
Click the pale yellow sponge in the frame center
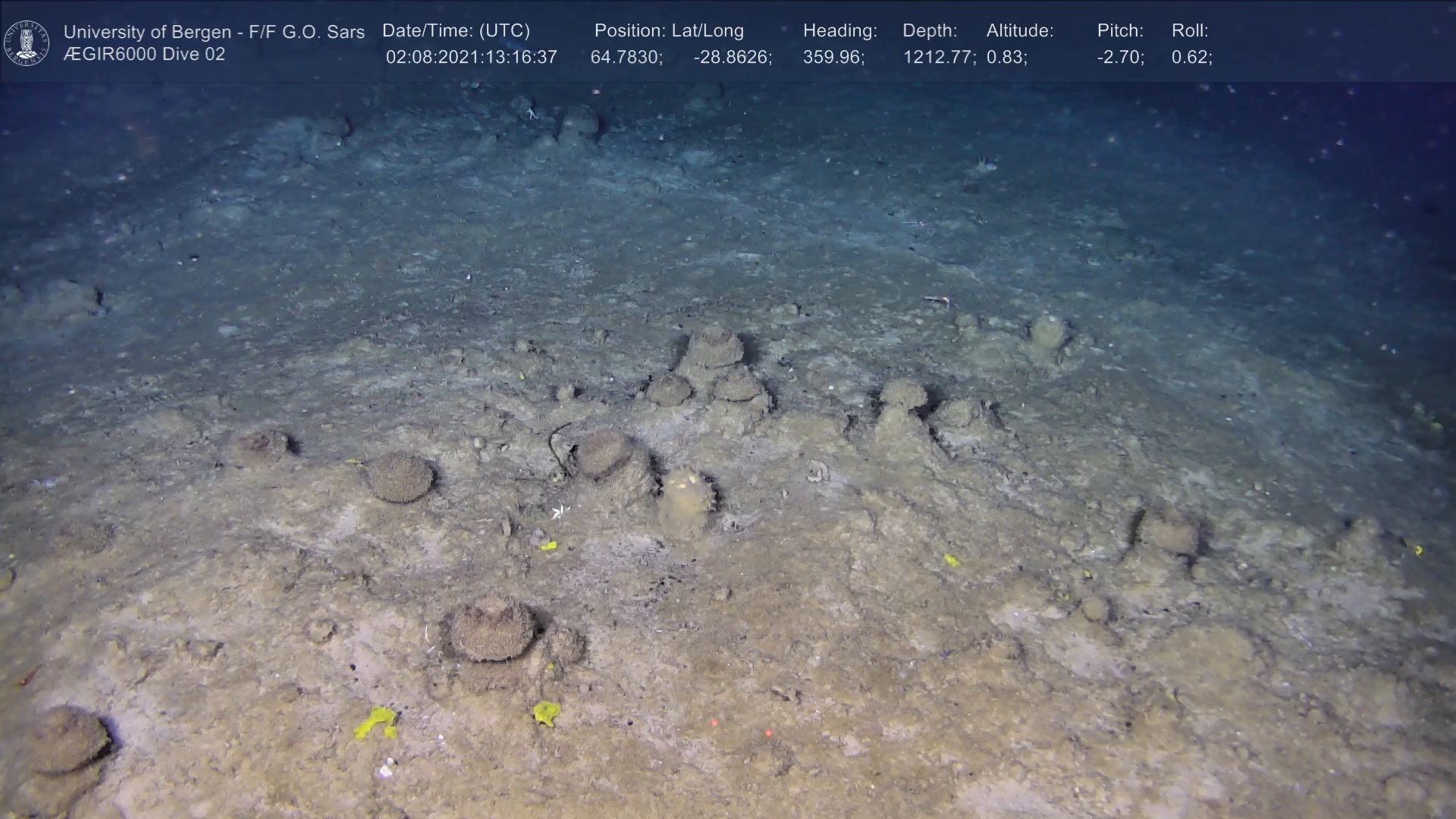[686, 497]
